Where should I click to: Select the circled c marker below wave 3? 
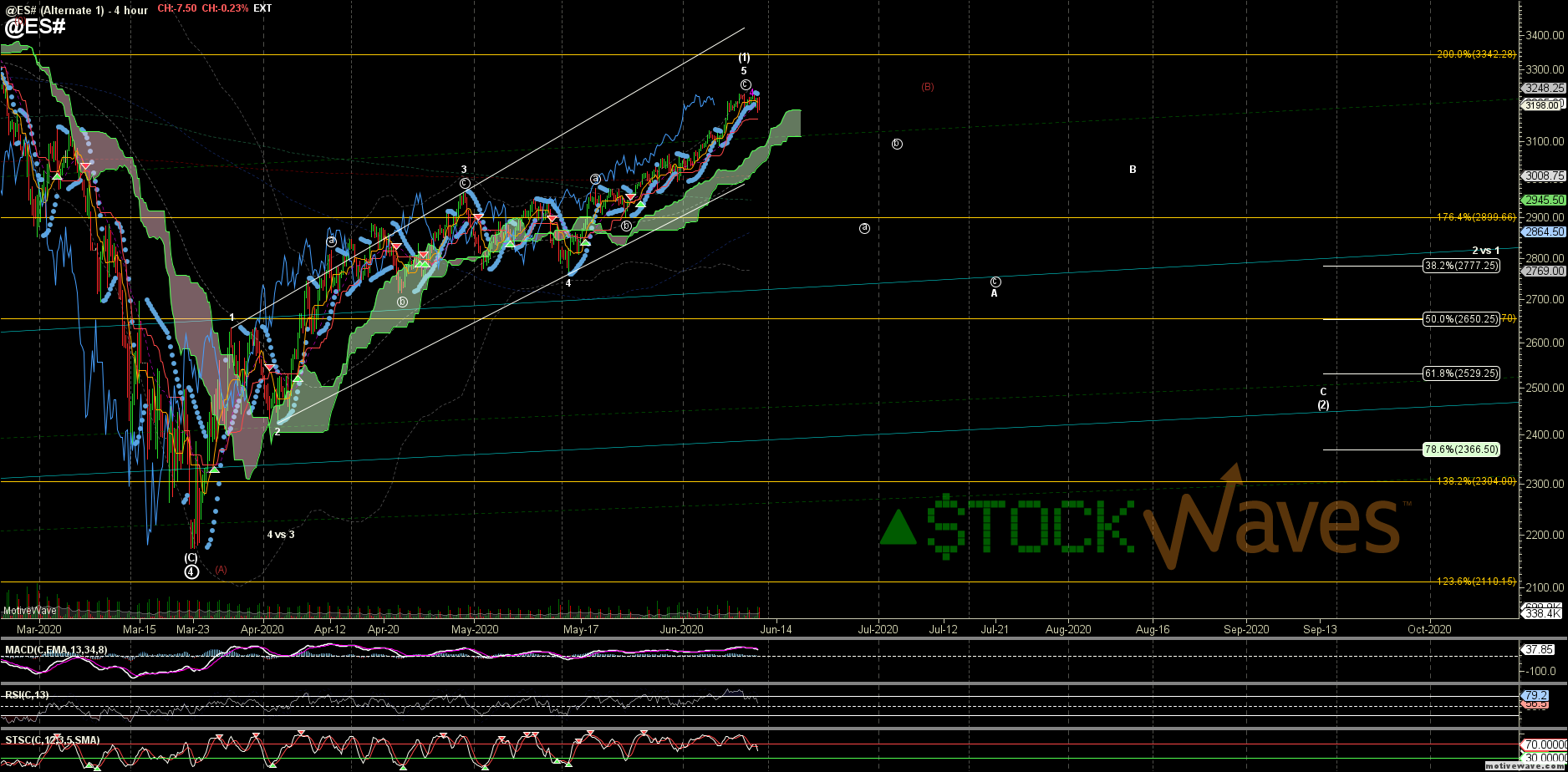tap(465, 183)
